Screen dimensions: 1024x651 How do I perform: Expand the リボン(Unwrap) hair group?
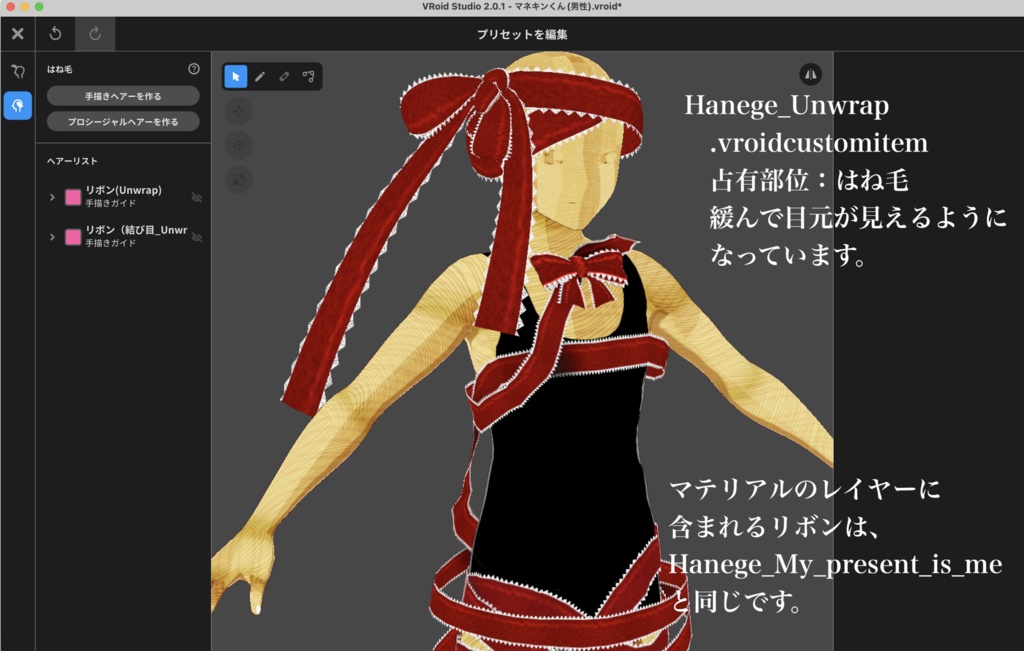click(54, 197)
